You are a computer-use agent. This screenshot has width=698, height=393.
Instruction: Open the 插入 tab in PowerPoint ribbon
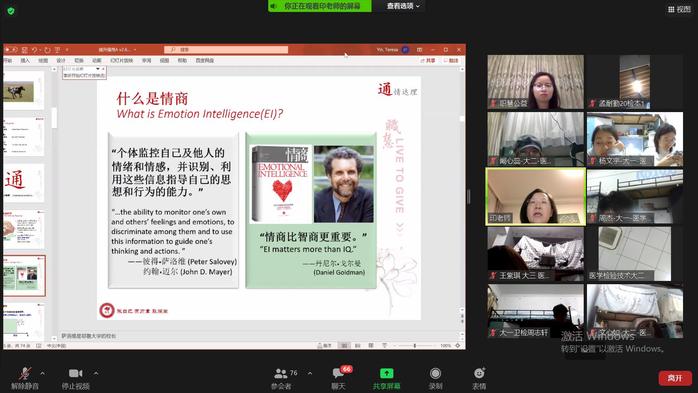[x=25, y=61]
